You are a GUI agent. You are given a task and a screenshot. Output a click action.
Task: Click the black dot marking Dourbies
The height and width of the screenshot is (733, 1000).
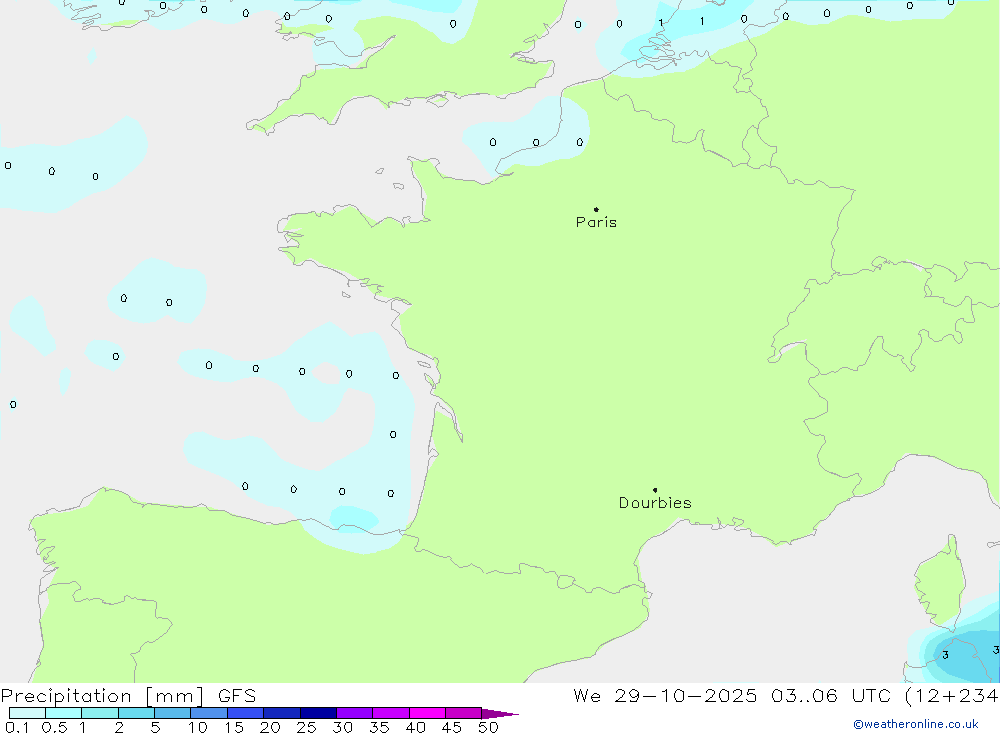tap(655, 490)
